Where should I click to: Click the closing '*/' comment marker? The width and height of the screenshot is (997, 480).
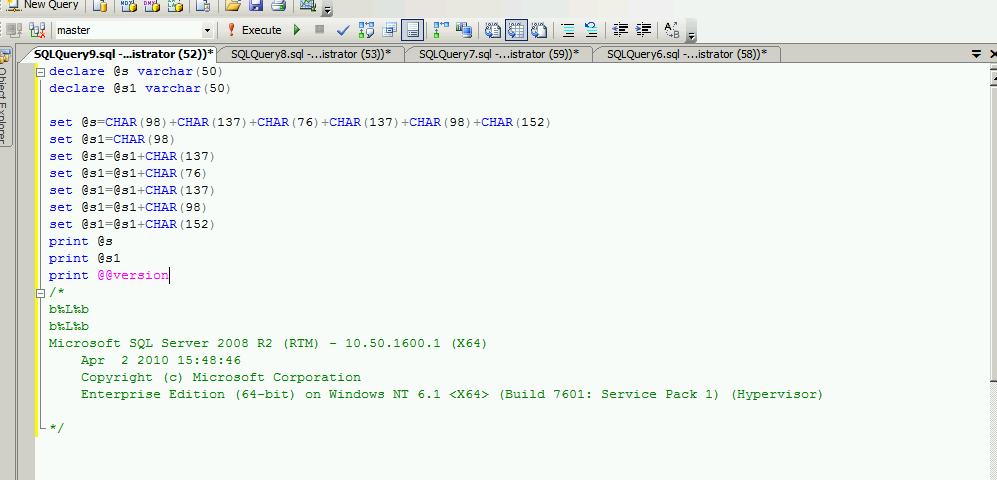pos(57,428)
